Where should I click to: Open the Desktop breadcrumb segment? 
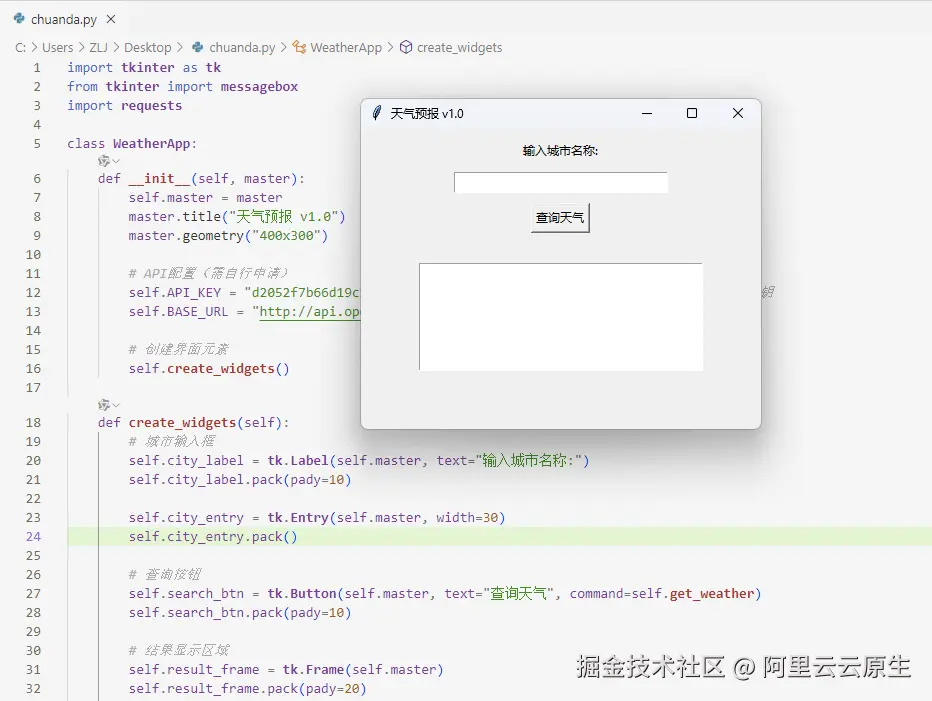click(147, 48)
